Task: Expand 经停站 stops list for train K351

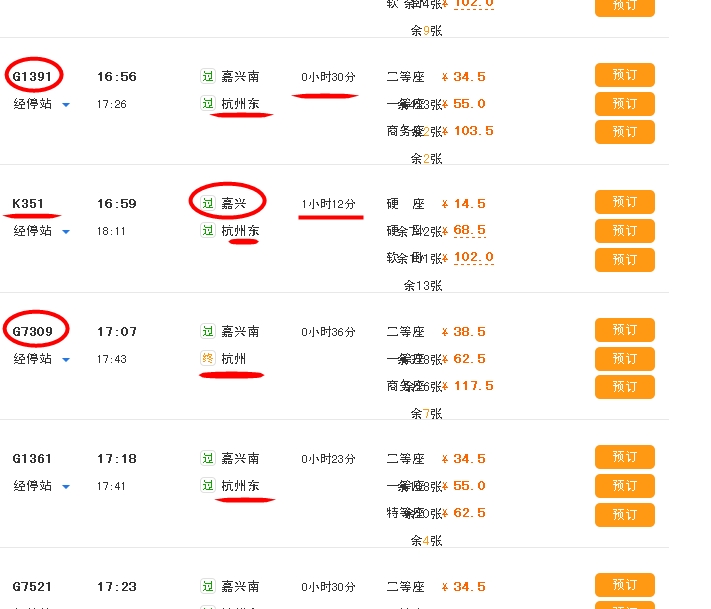Action: pos(42,231)
